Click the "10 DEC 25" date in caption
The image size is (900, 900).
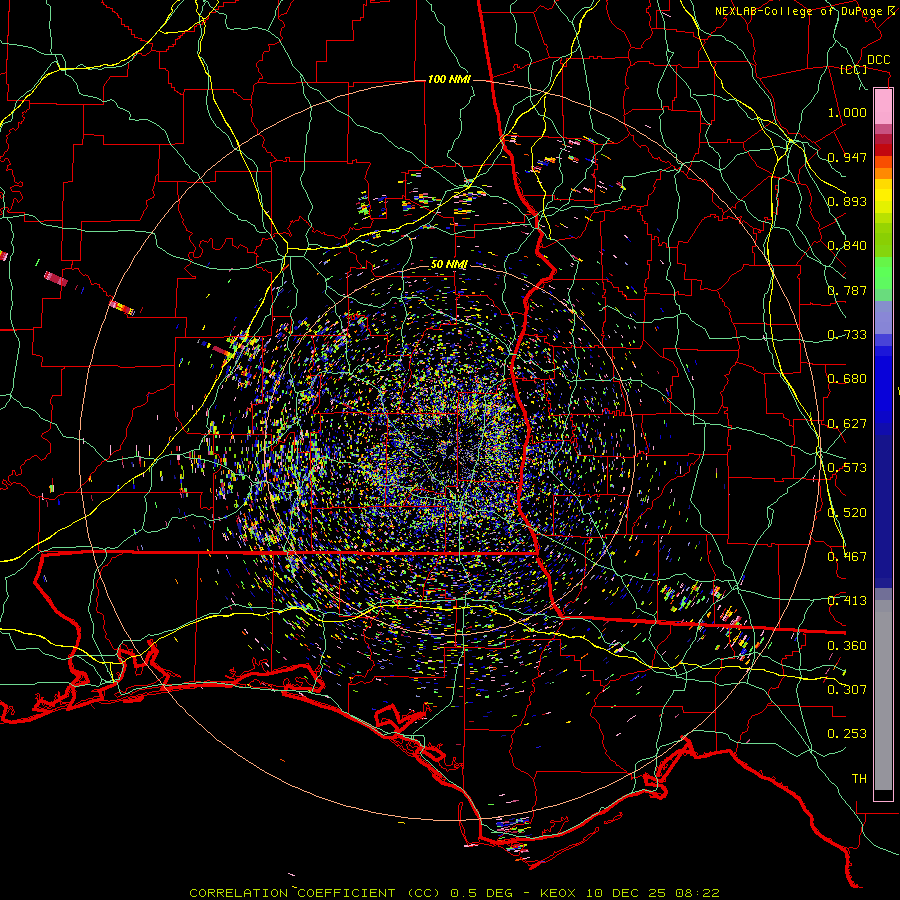point(624,893)
